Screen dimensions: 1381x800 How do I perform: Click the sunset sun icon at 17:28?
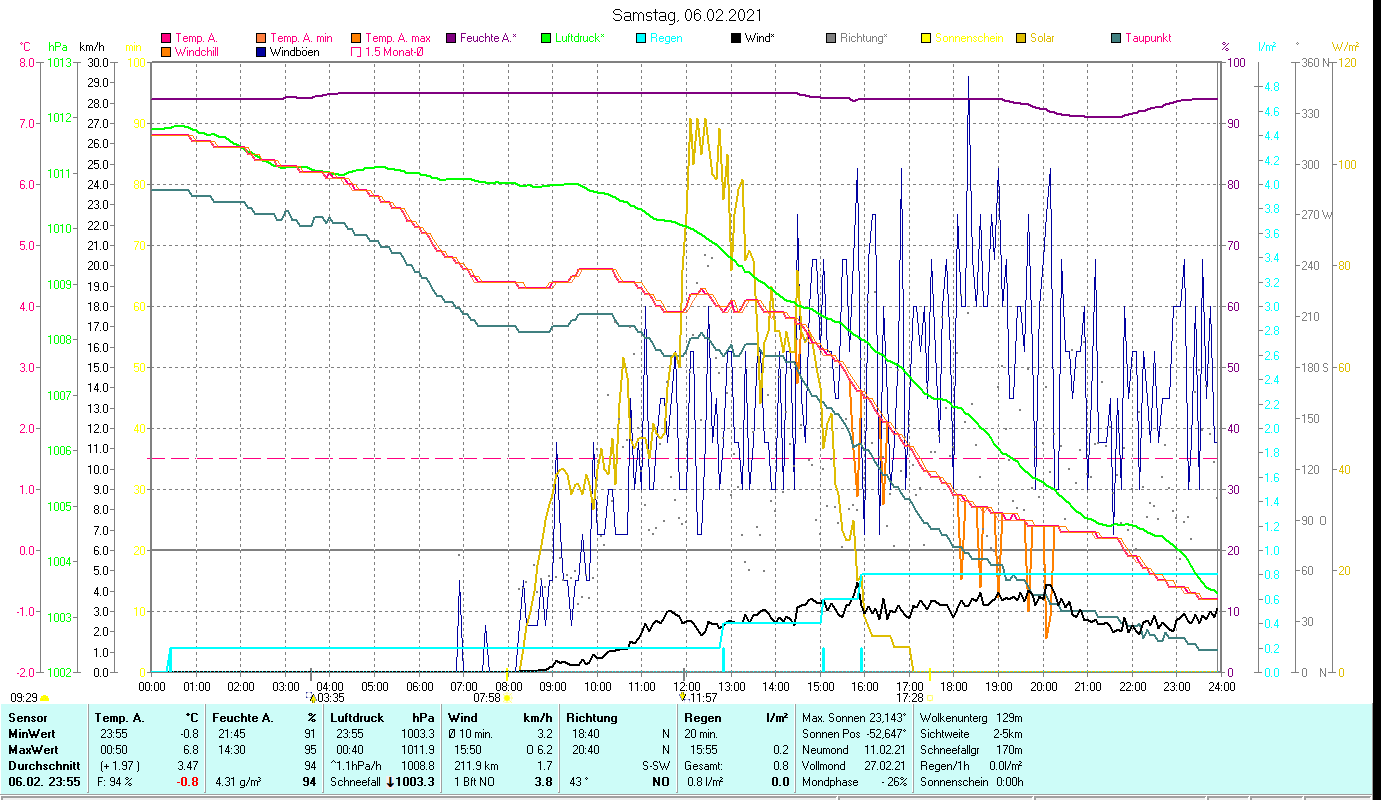pos(930,698)
